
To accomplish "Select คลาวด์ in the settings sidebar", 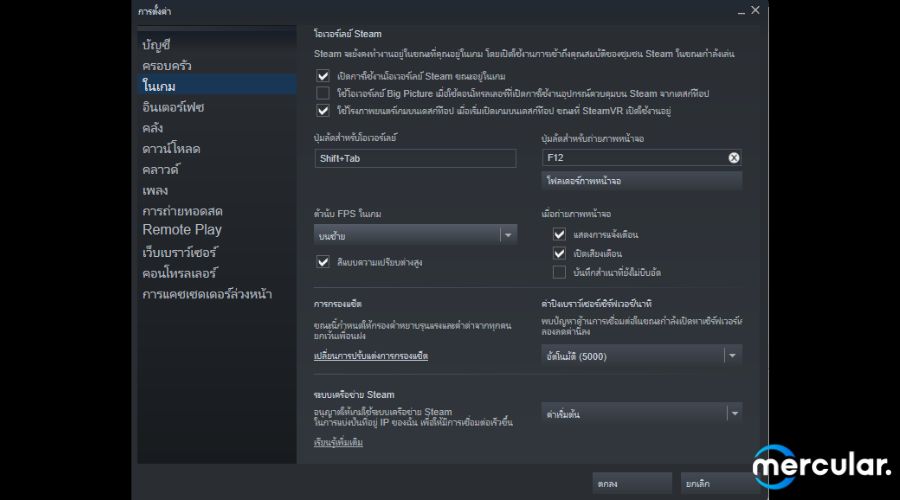I will coord(161,169).
